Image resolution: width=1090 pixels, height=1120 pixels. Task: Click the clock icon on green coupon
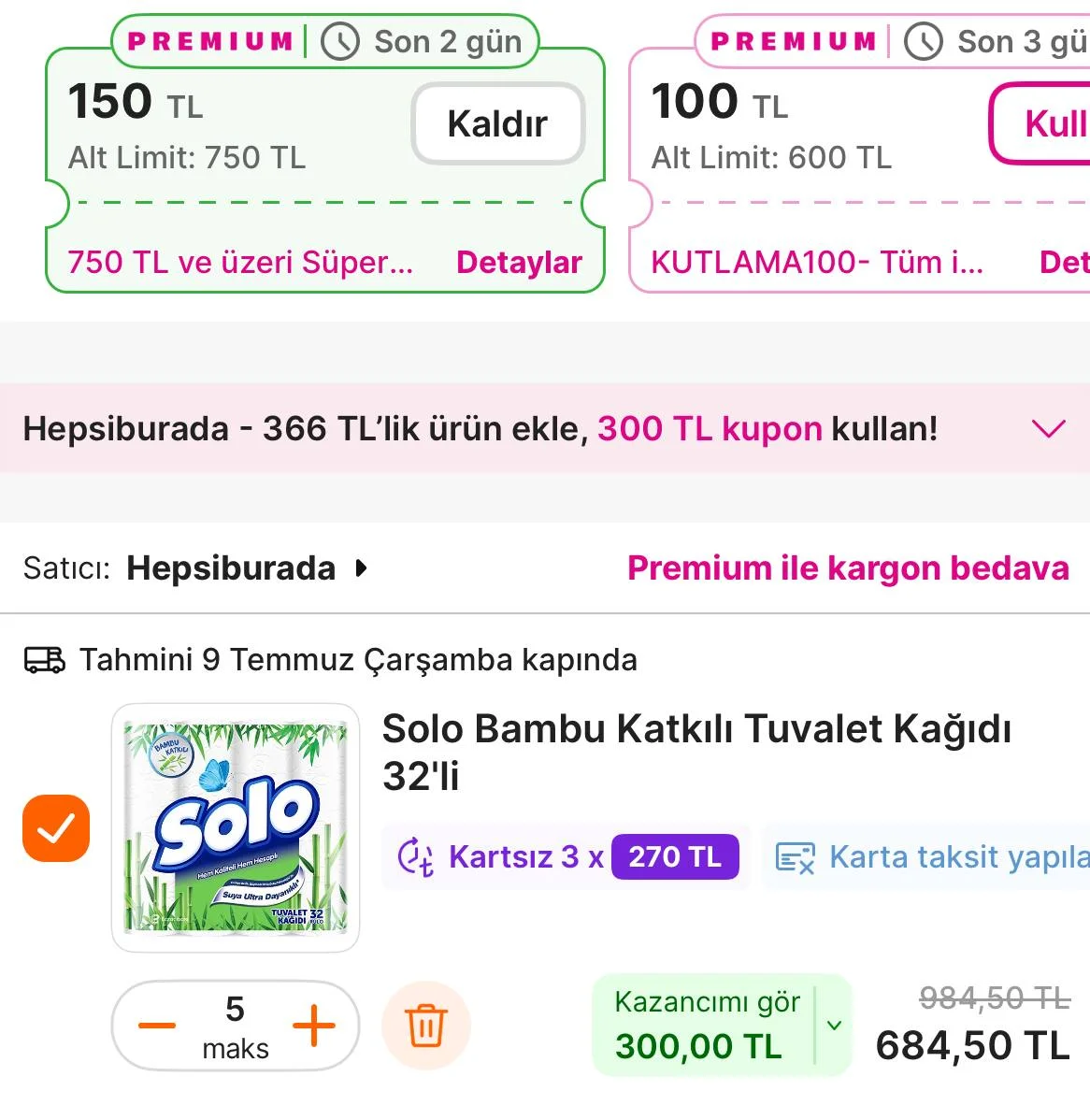[340, 42]
